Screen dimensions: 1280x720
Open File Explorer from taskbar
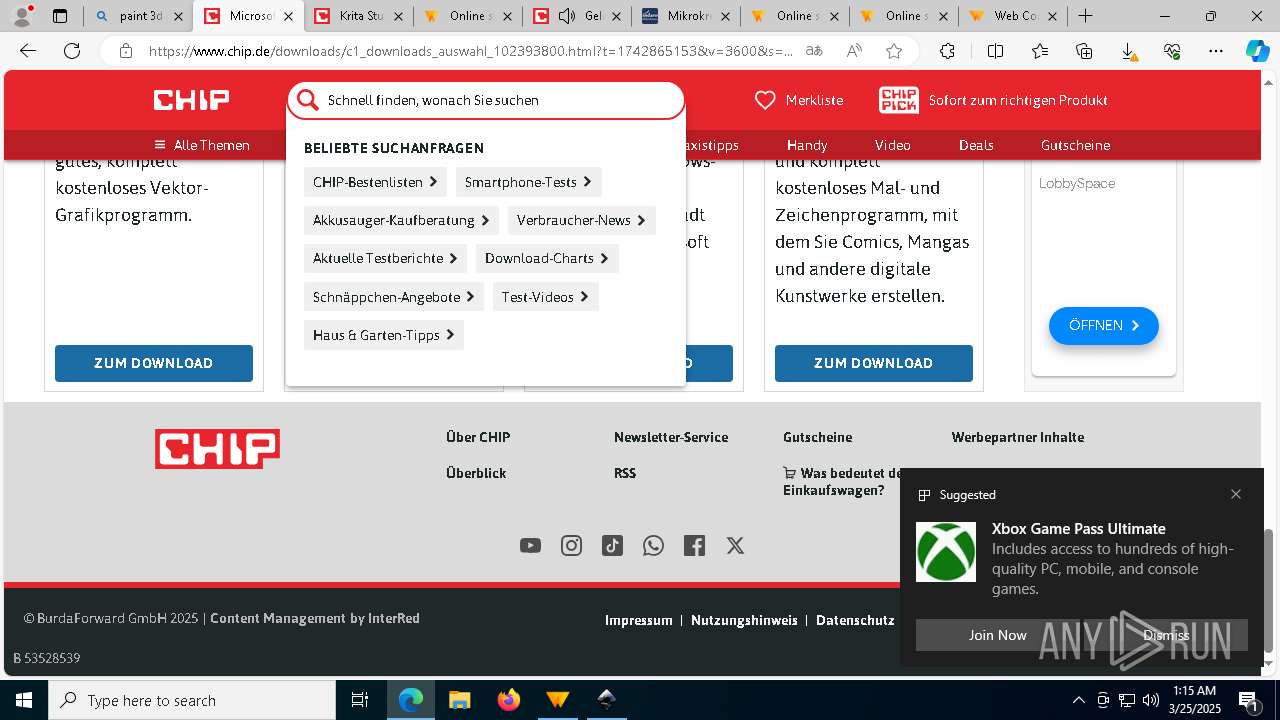(x=459, y=700)
